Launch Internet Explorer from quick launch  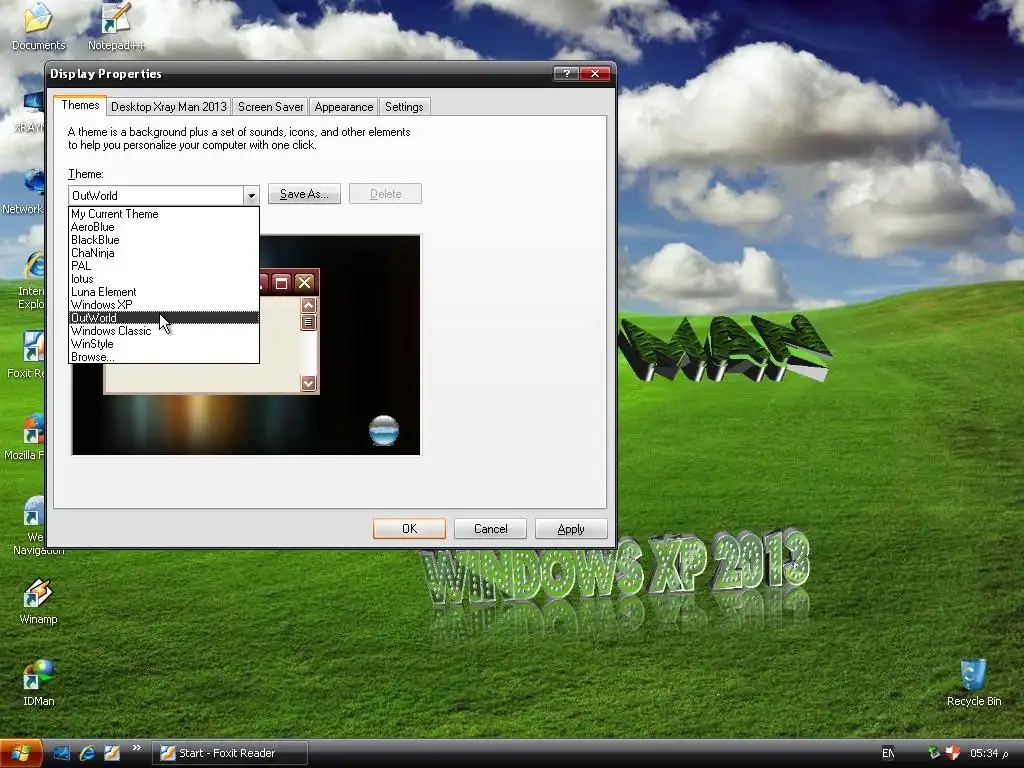click(x=87, y=753)
